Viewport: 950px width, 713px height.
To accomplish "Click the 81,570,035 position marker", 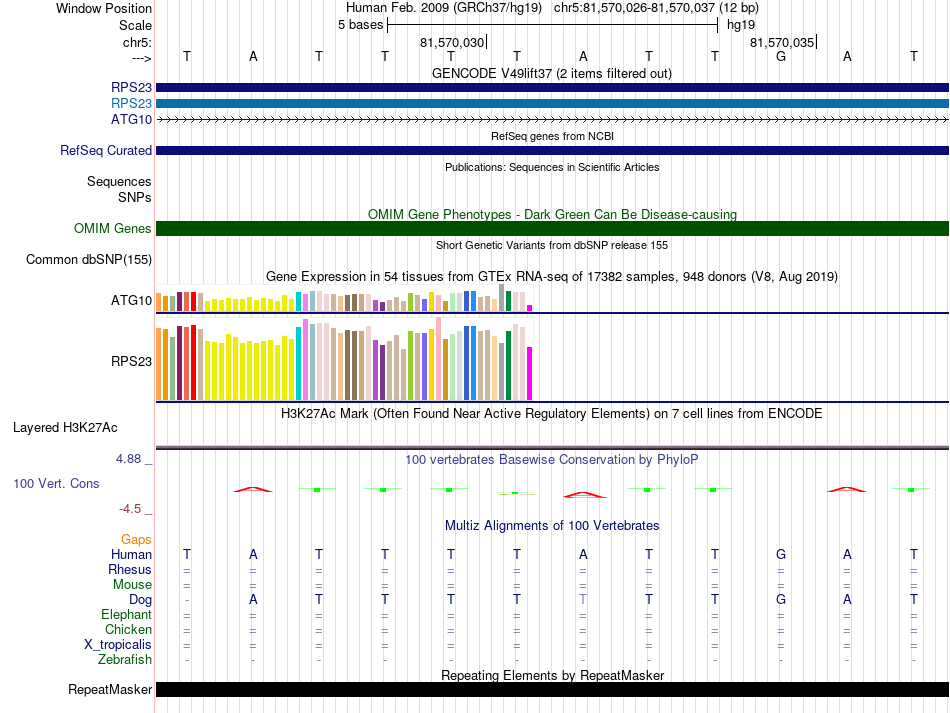I will [783, 42].
